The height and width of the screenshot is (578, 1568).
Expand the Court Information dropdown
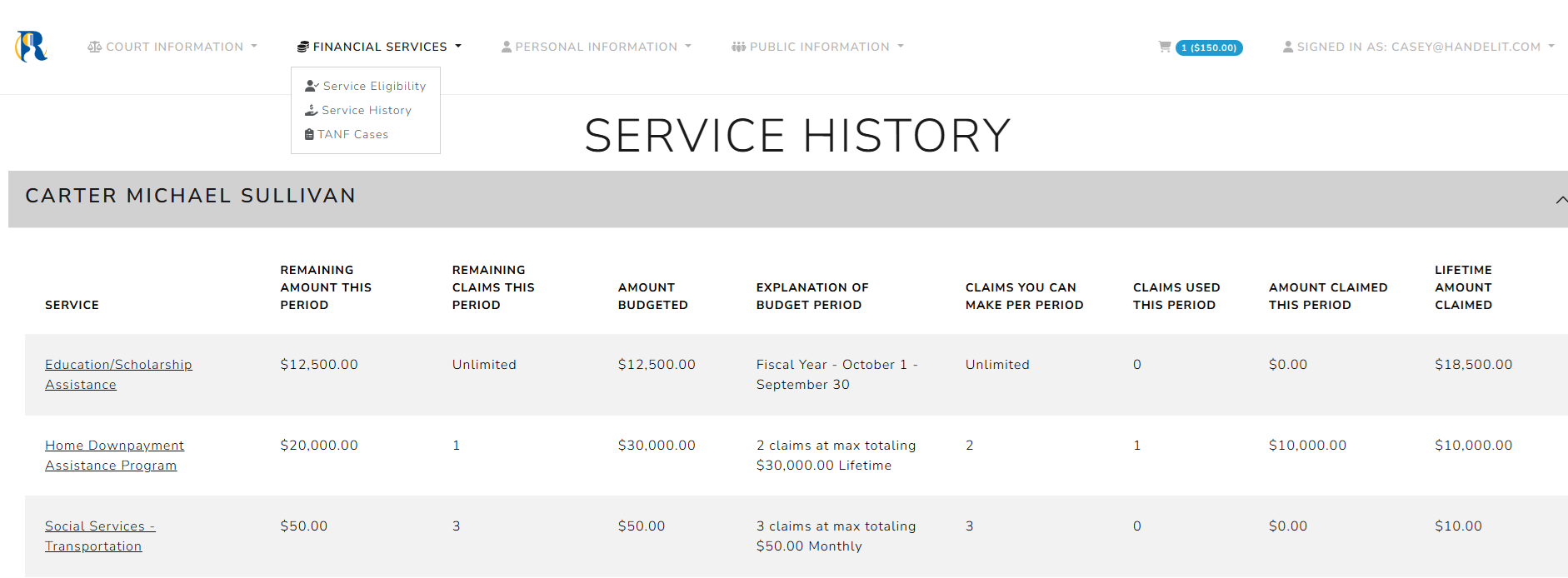click(x=174, y=47)
